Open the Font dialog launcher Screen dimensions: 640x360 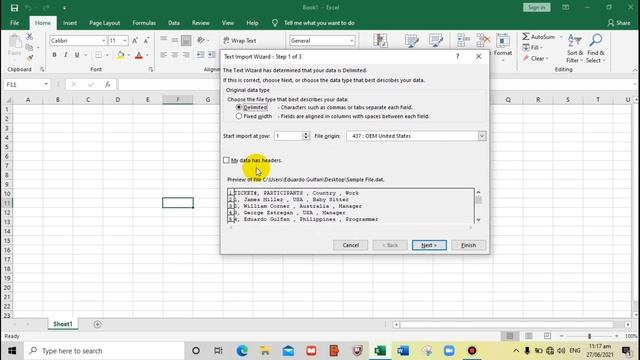click(151, 70)
